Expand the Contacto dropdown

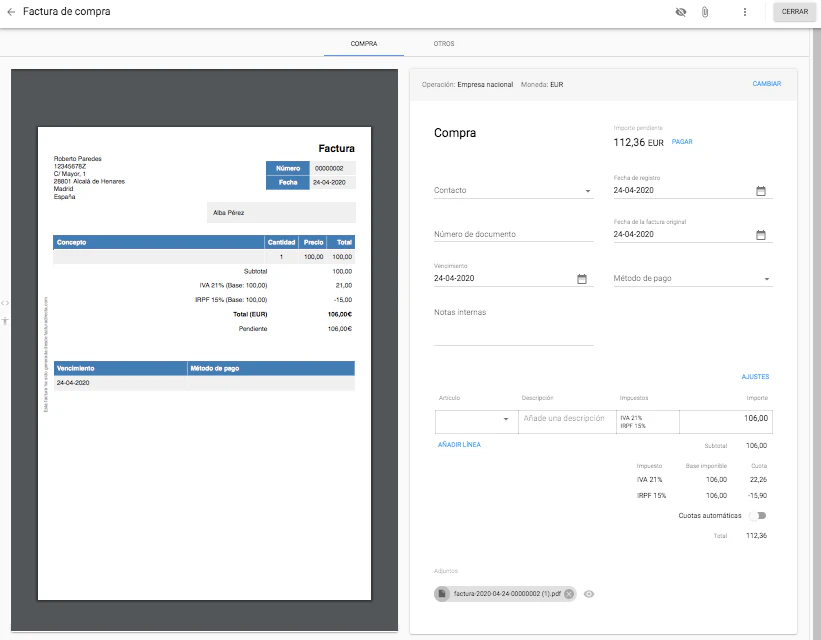pos(587,191)
